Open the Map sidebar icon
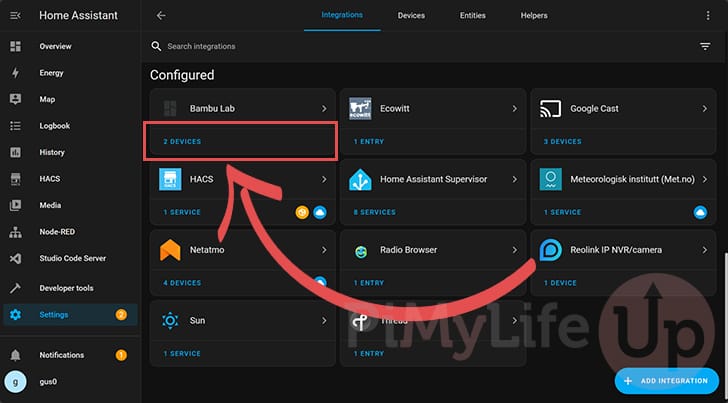This screenshot has width=728, height=403. pos(15,99)
